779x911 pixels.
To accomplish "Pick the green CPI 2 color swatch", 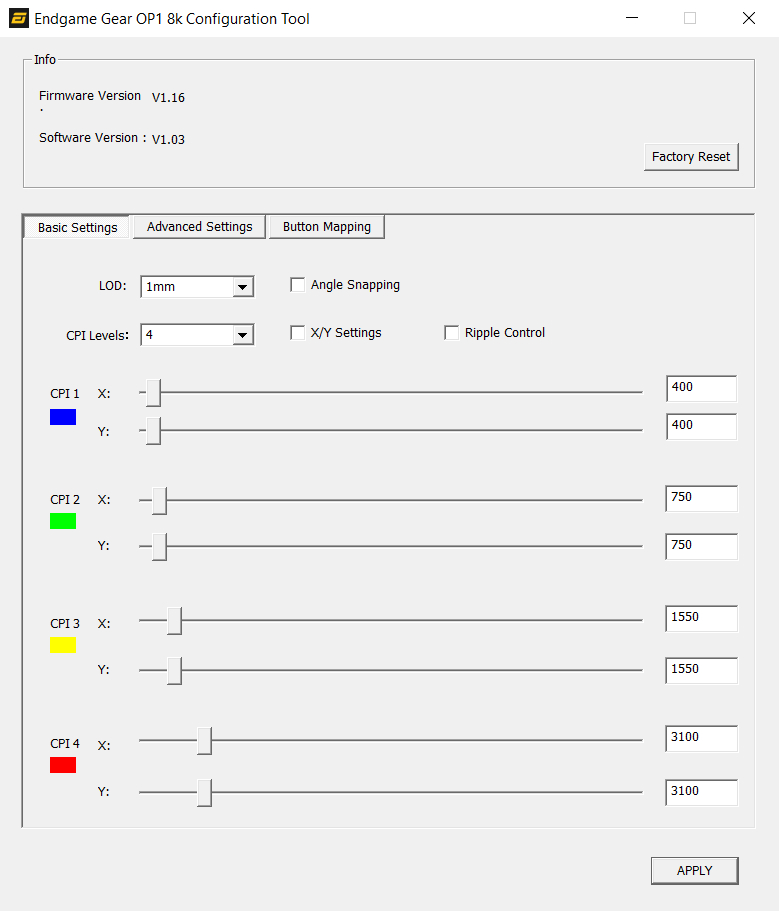I will pyautogui.click(x=63, y=521).
